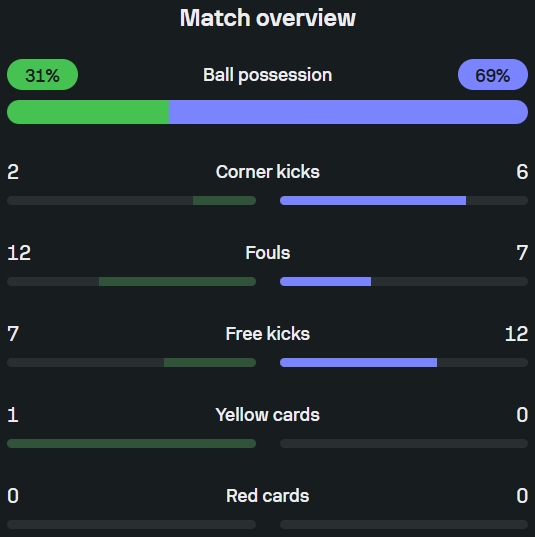The width and height of the screenshot is (535, 537).
Task: Click the Corner kicks label
Action: pyautogui.click(x=268, y=172)
